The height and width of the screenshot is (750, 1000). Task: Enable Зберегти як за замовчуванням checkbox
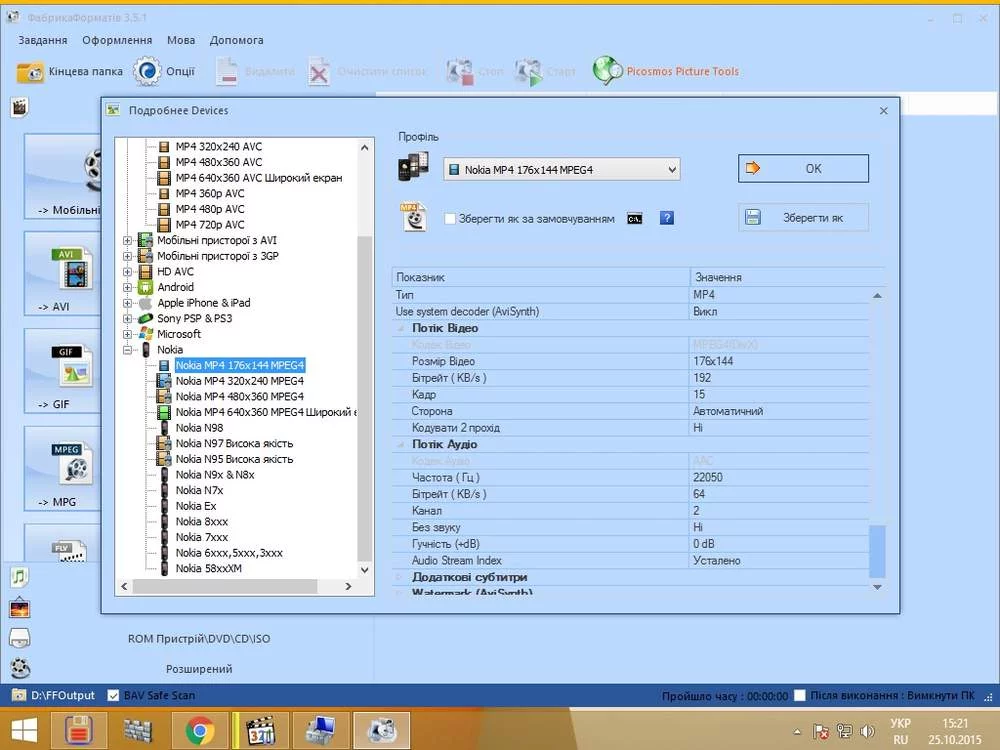tap(450, 218)
